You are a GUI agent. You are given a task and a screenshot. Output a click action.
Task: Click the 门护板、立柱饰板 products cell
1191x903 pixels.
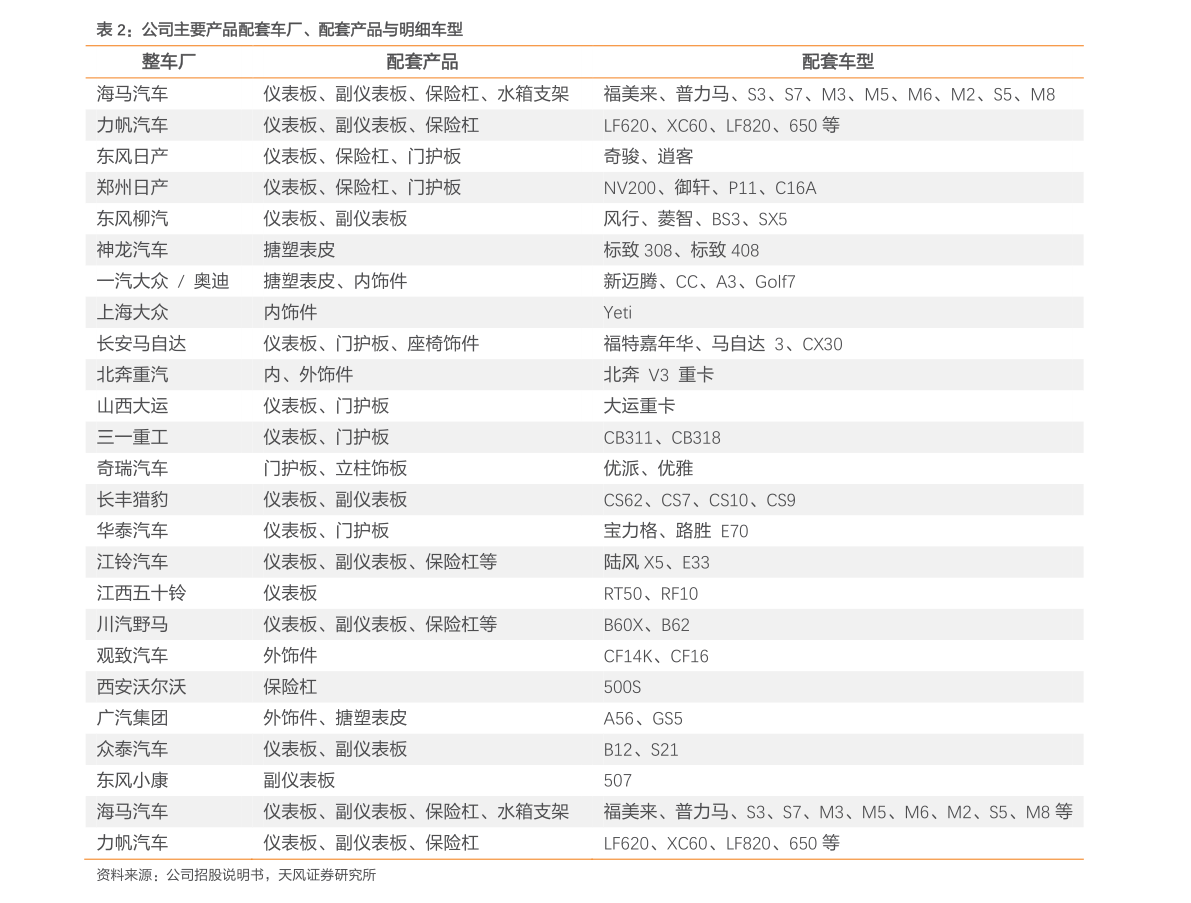335,468
